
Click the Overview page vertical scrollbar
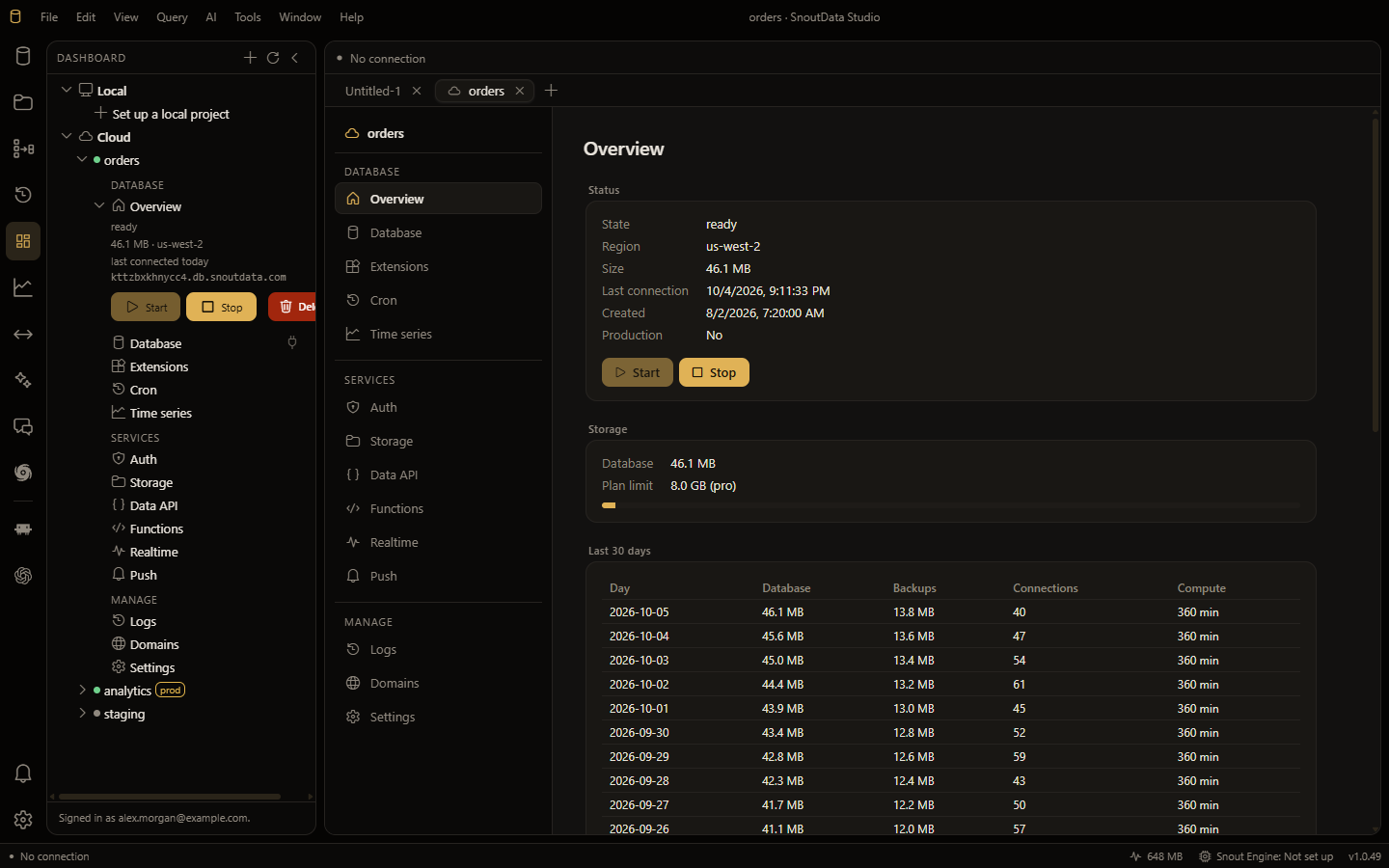tap(1375, 275)
